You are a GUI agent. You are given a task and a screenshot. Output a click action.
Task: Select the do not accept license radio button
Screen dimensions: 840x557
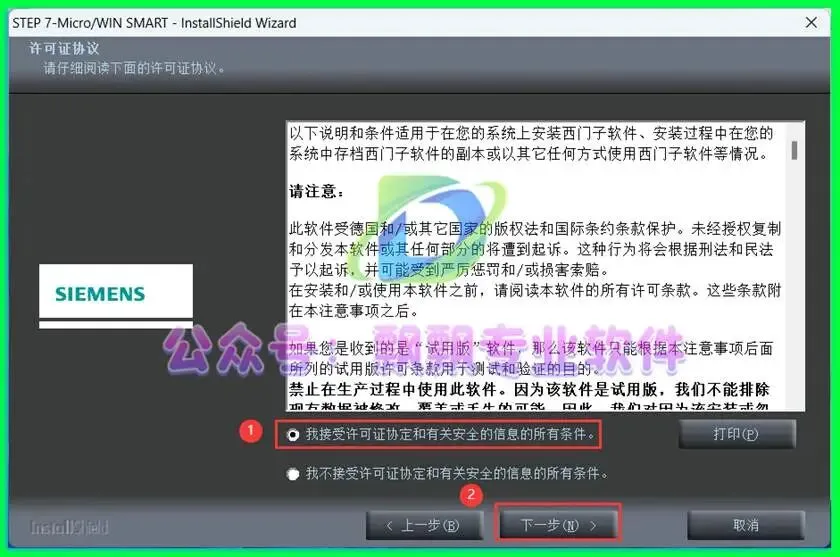tap(292, 475)
